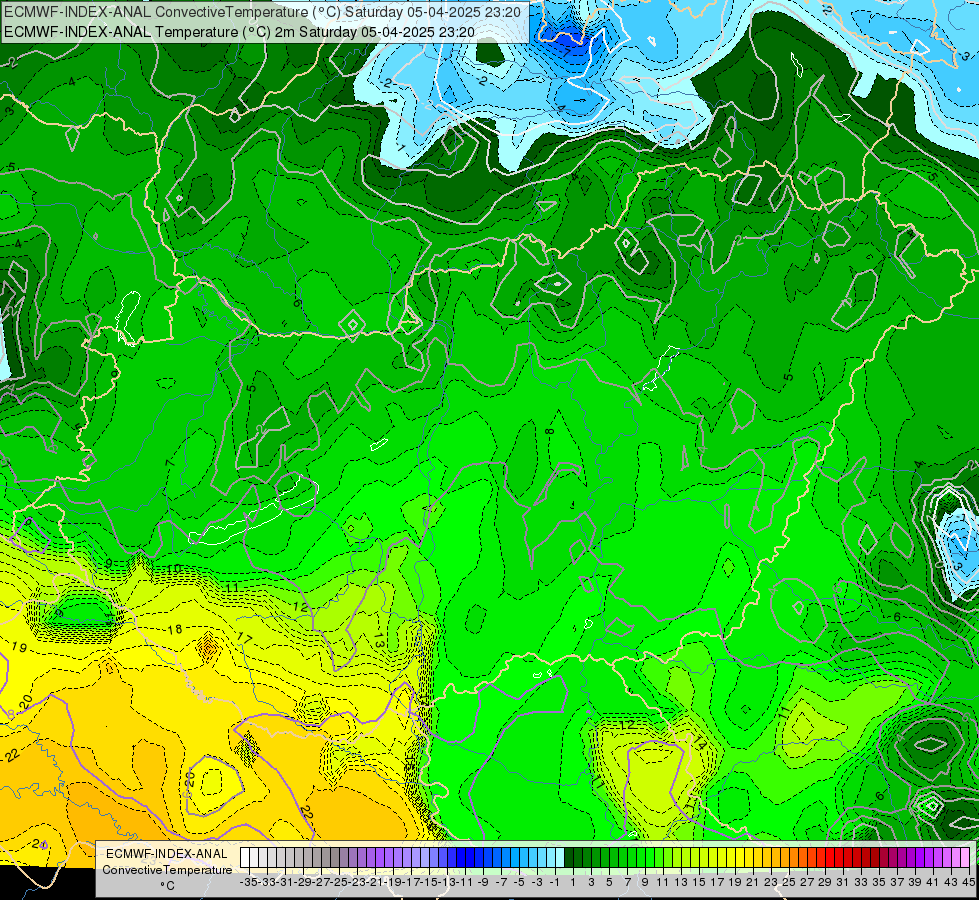Screen dimensions: 979x900
Task: Select the 39 value on the legend scale
Action: coord(915,881)
